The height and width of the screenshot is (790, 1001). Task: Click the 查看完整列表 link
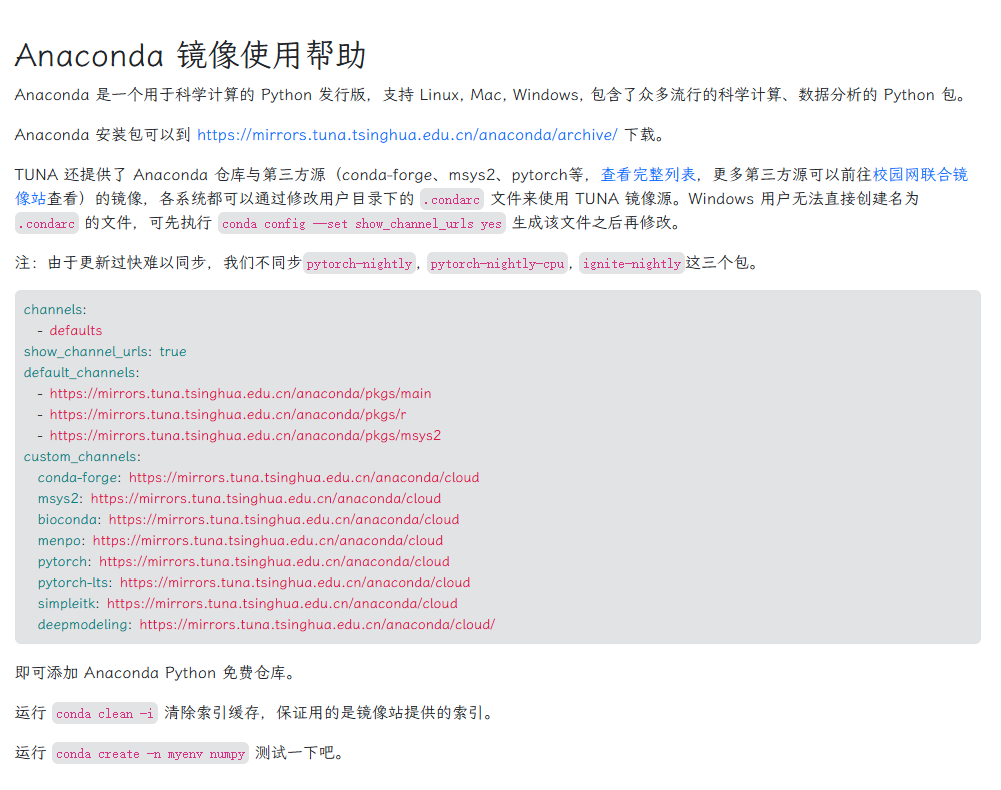click(648, 174)
